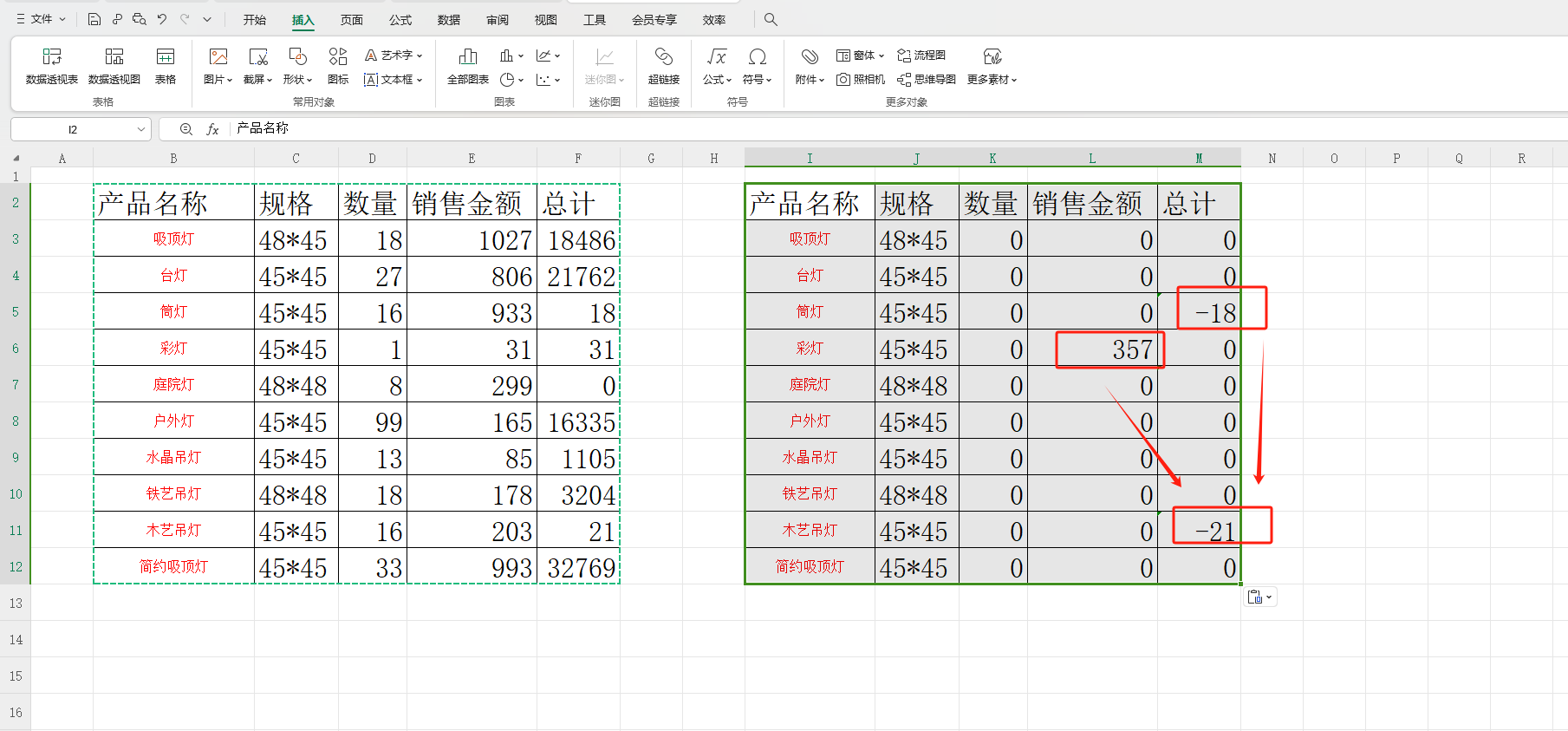Open the paste options dropdown button

tap(1260, 597)
